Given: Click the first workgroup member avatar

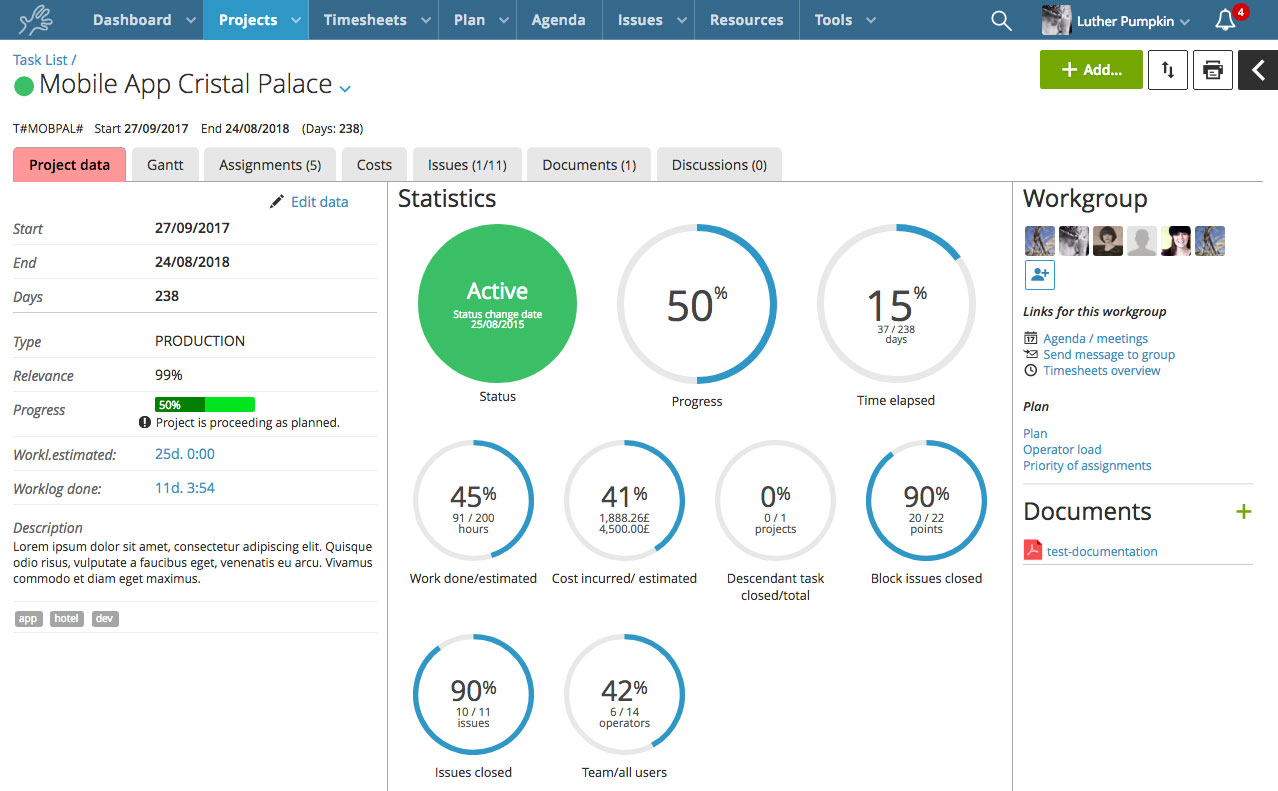Looking at the screenshot, I should coord(1039,241).
